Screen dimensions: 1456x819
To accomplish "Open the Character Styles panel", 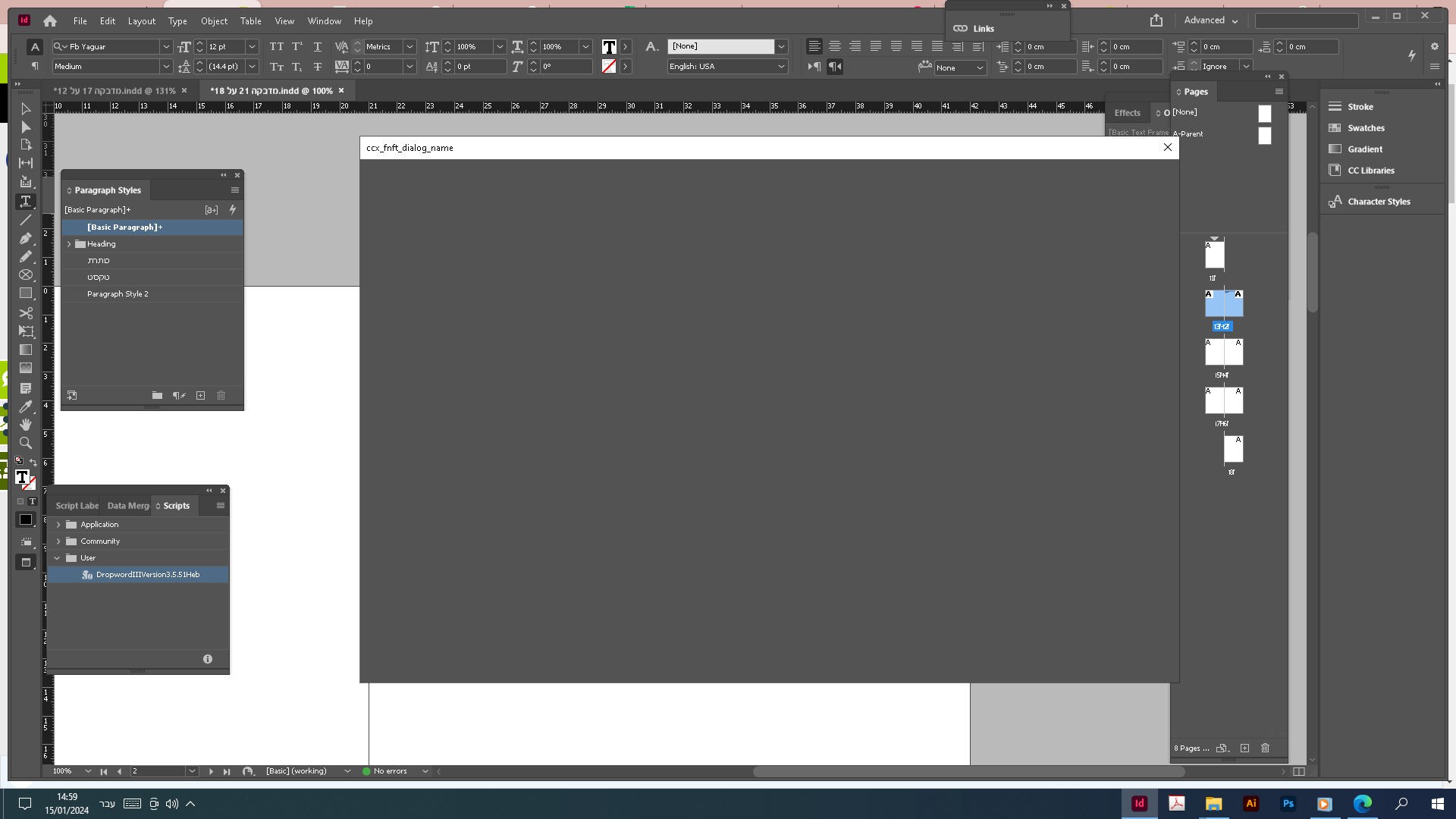I will click(1378, 202).
